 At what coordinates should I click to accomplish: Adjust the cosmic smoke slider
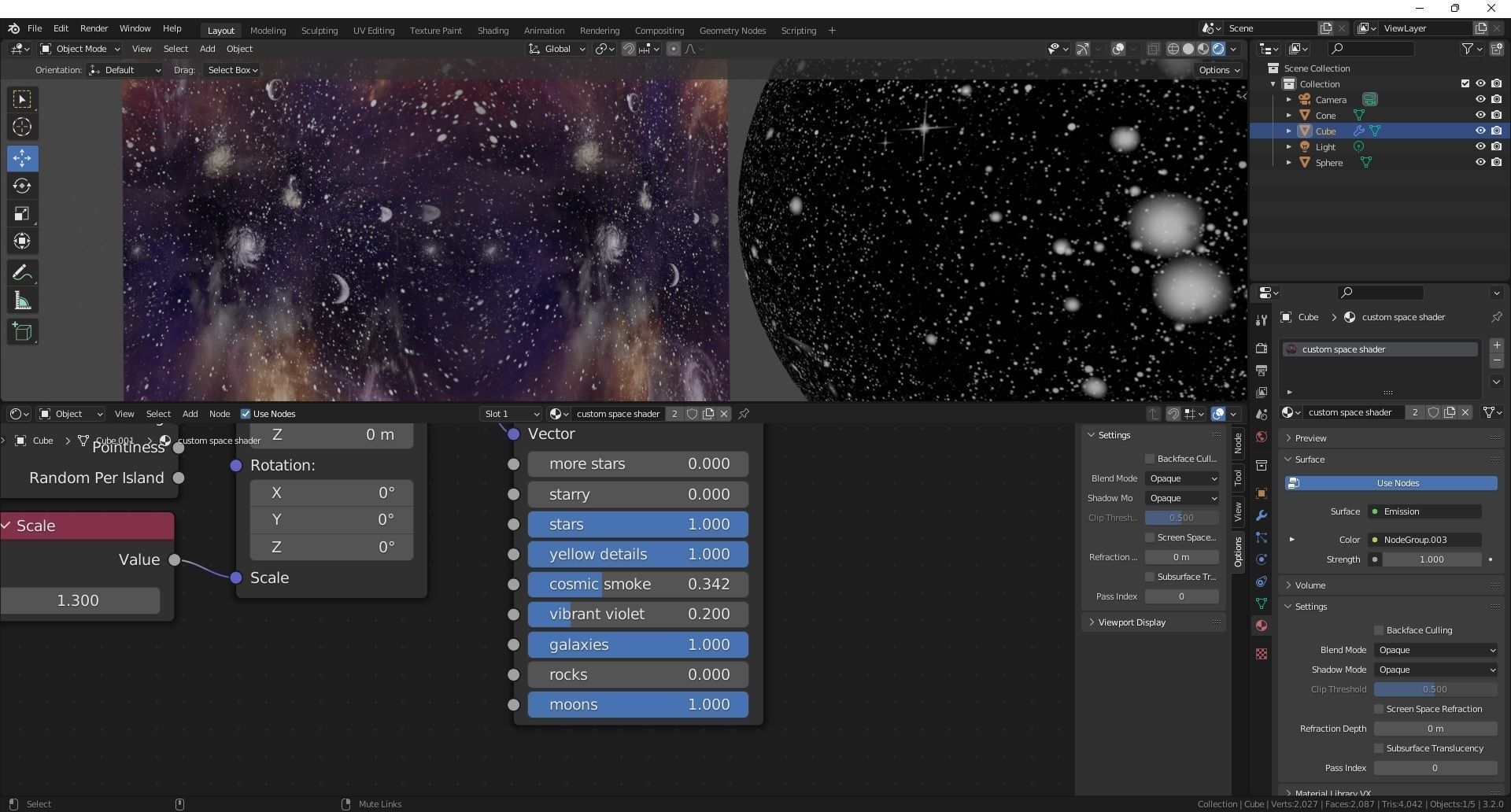pos(637,585)
